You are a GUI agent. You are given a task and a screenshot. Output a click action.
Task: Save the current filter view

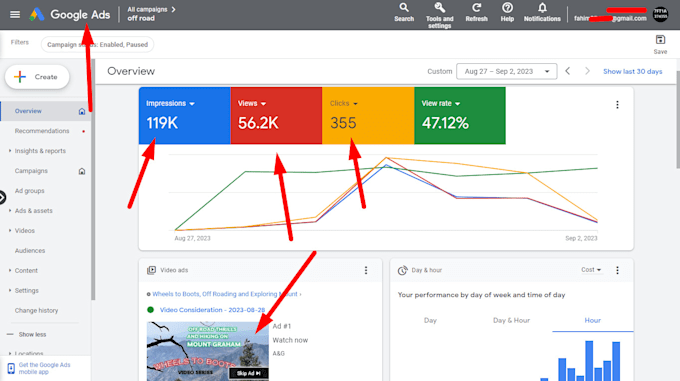[x=660, y=45]
